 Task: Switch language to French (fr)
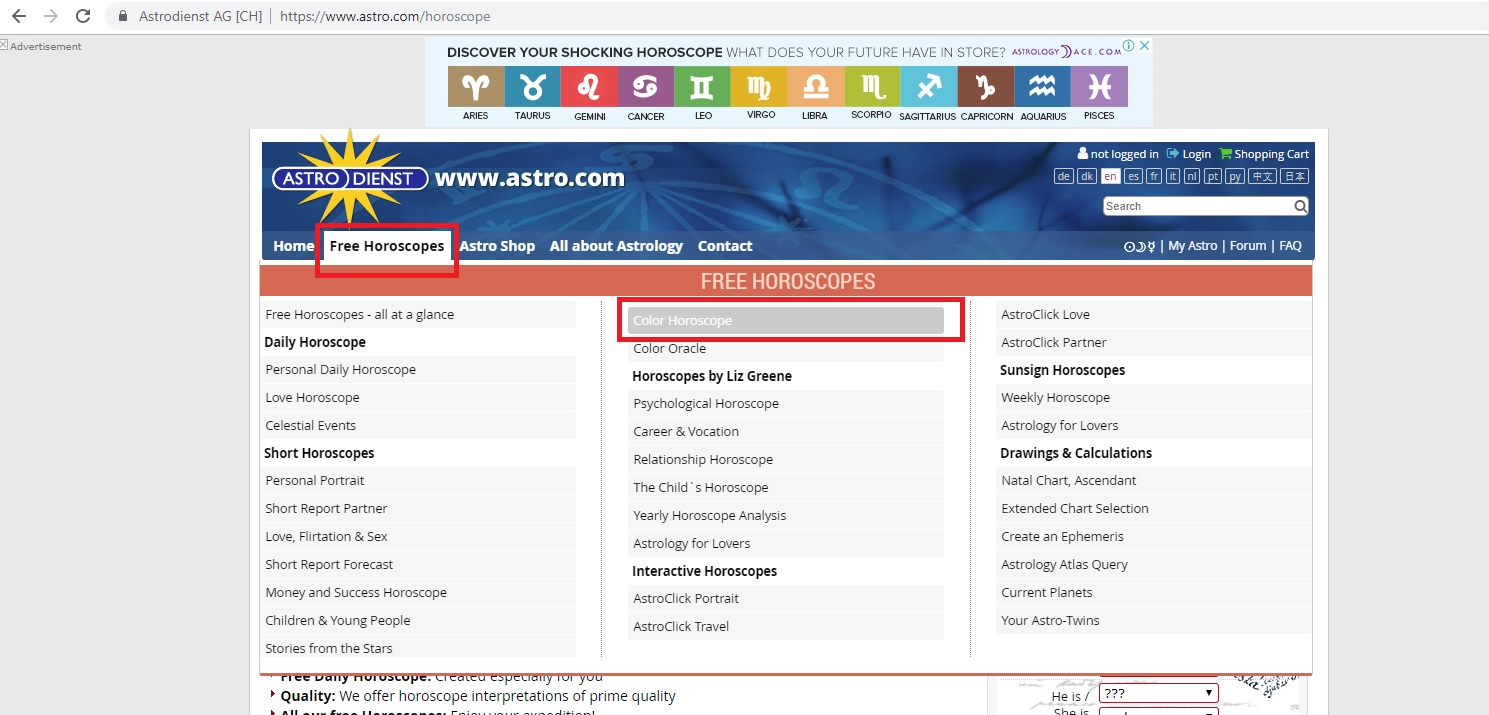pyautogui.click(x=1154, y=176)
